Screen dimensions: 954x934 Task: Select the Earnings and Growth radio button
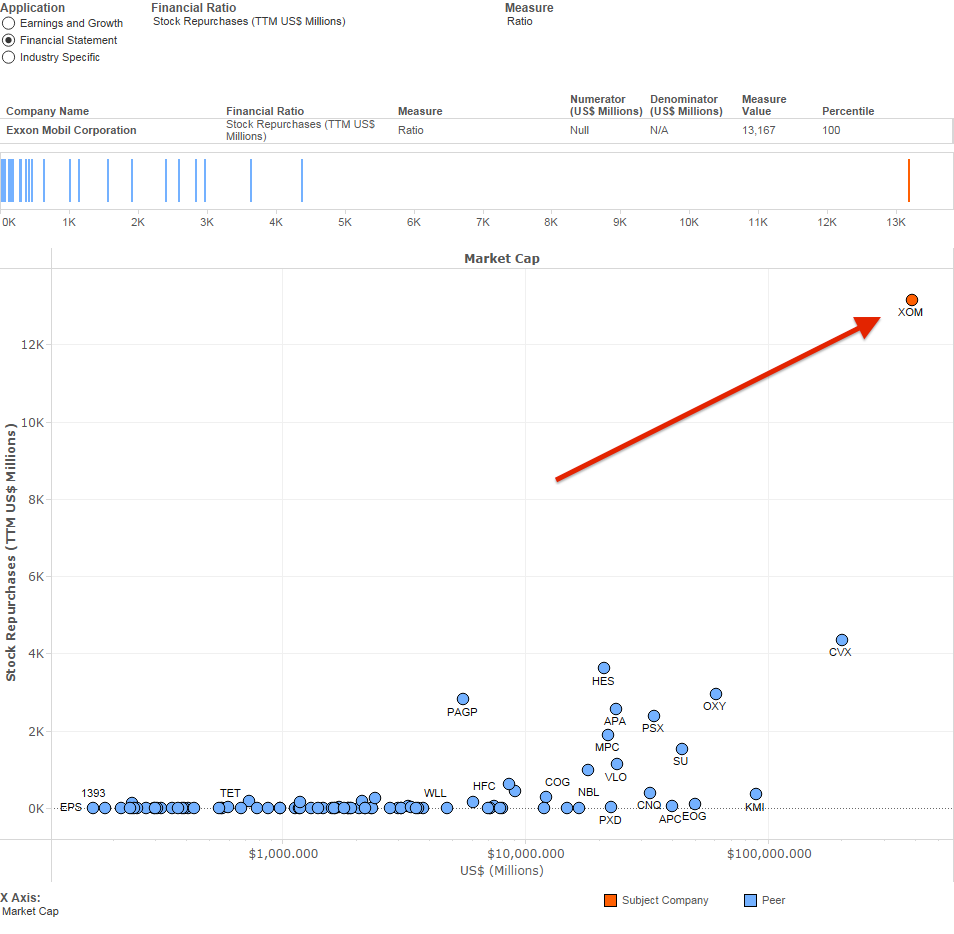point(9,23)
